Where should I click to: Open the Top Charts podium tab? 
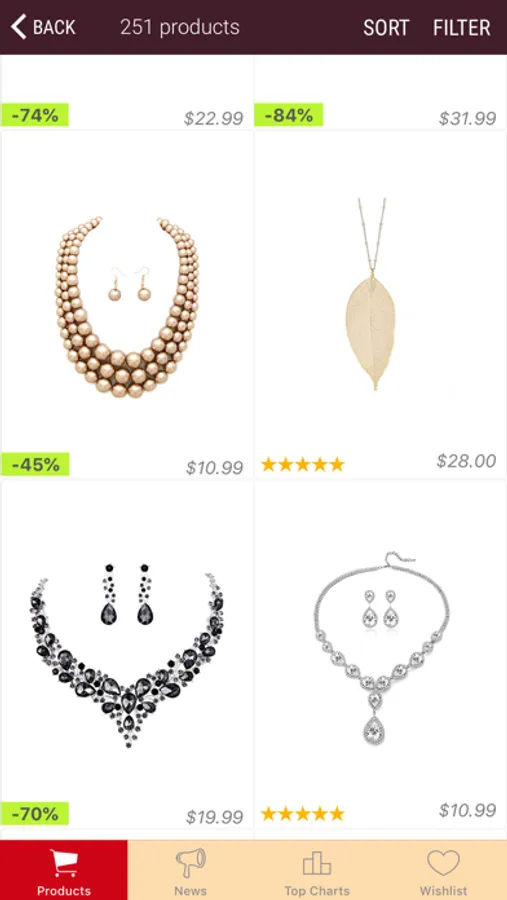317,870
